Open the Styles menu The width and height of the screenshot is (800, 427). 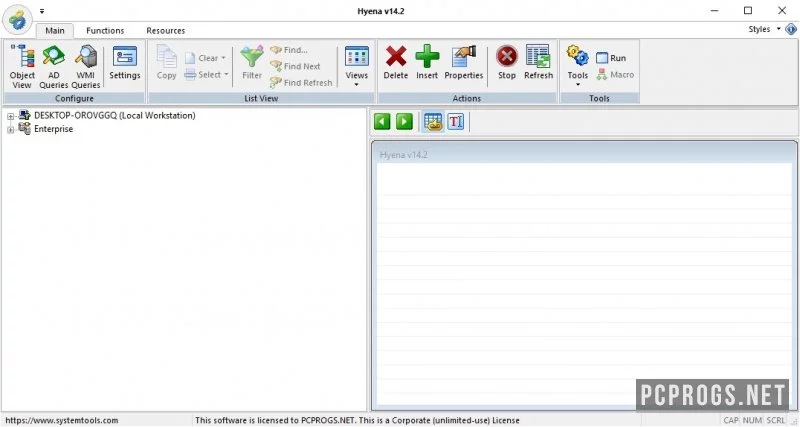pos(764,29)
